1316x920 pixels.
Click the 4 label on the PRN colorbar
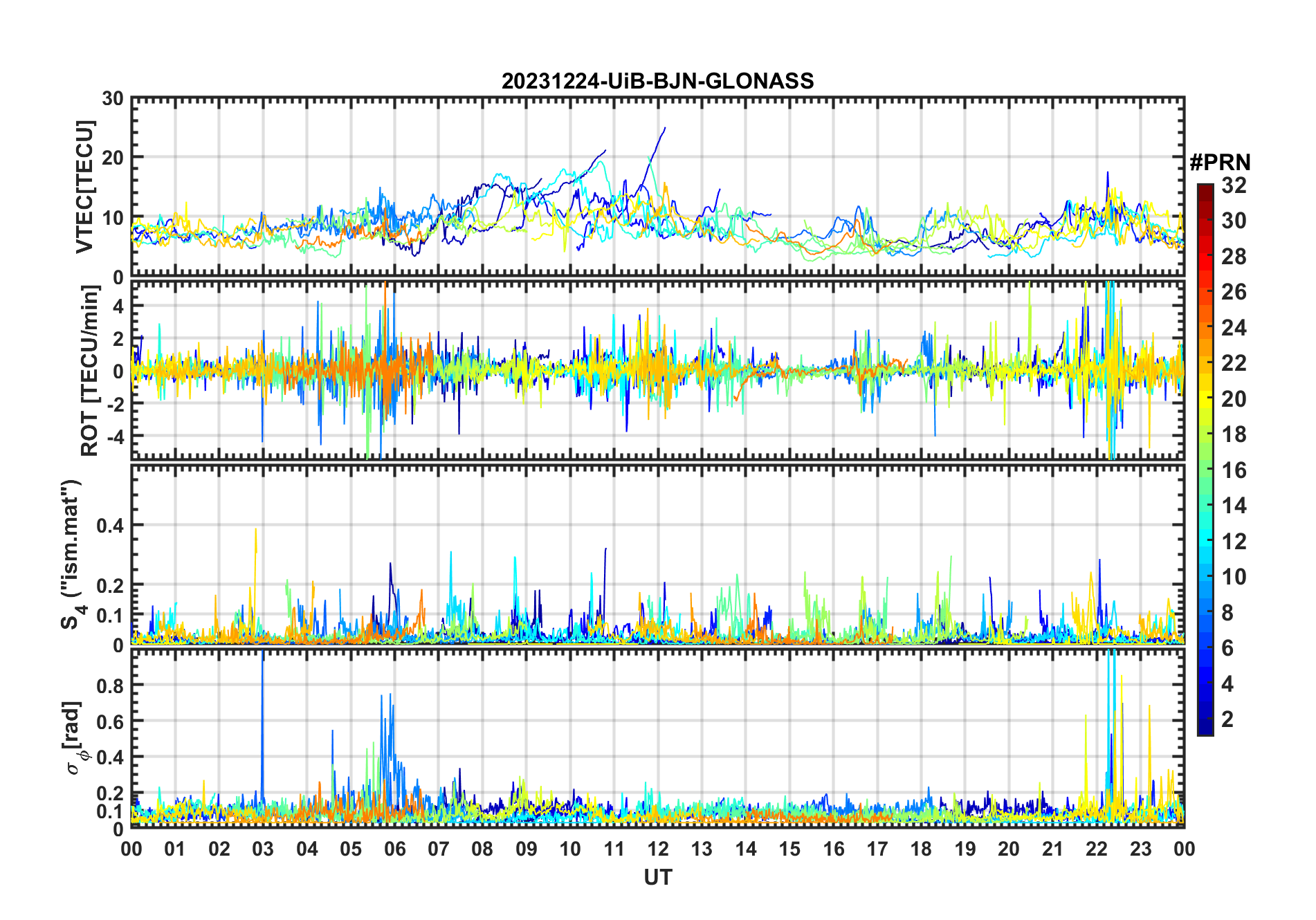coord(1227,684)
